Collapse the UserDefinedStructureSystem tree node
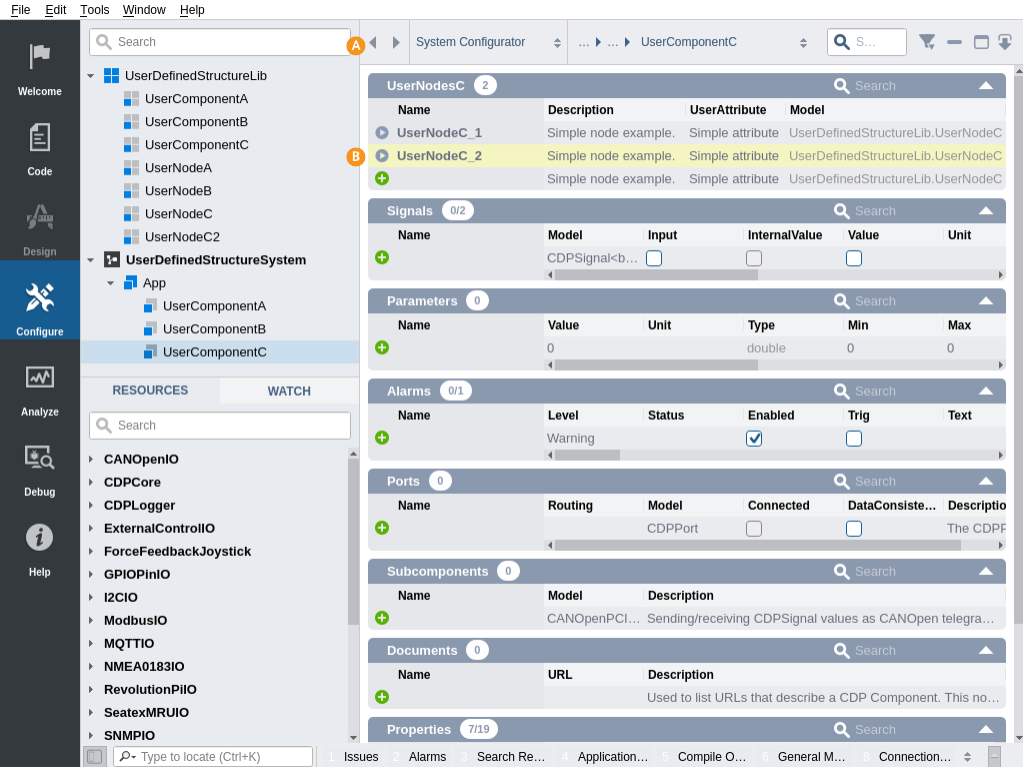Screen dimensions: 1023x767 coord(91,260)
